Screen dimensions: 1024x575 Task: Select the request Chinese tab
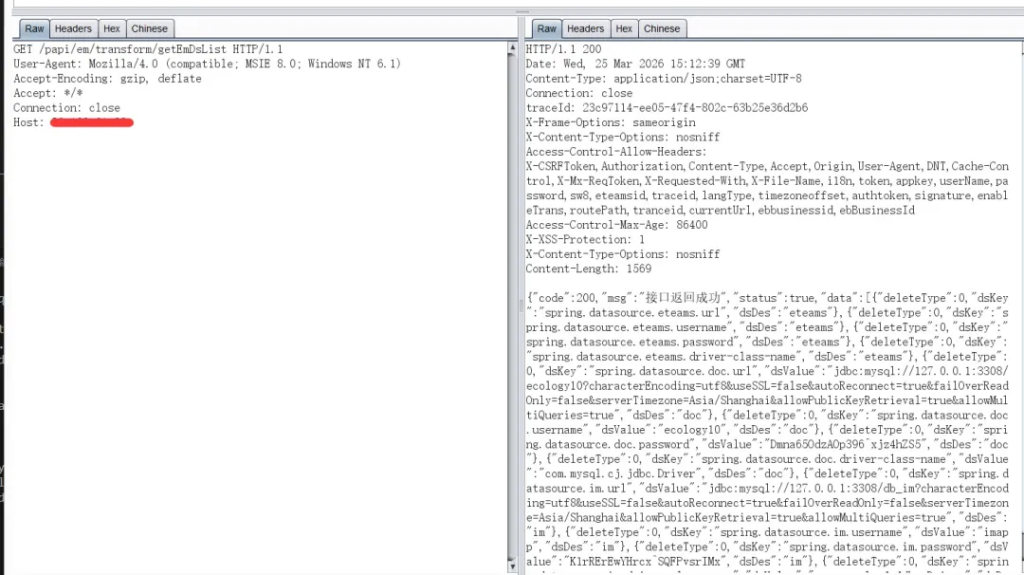tap(149, 29)
